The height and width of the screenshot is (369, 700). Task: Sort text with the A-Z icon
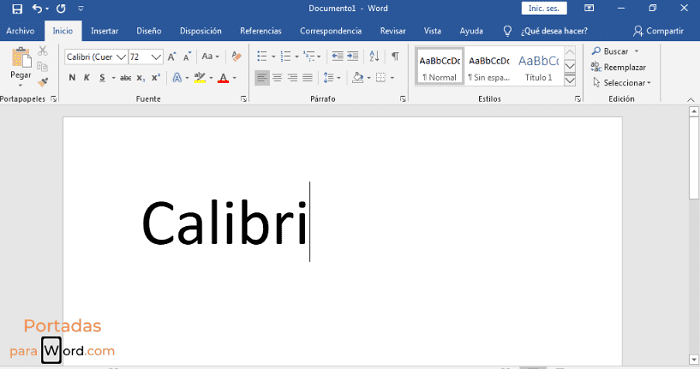pyautogui.click(x=374, y=56)
